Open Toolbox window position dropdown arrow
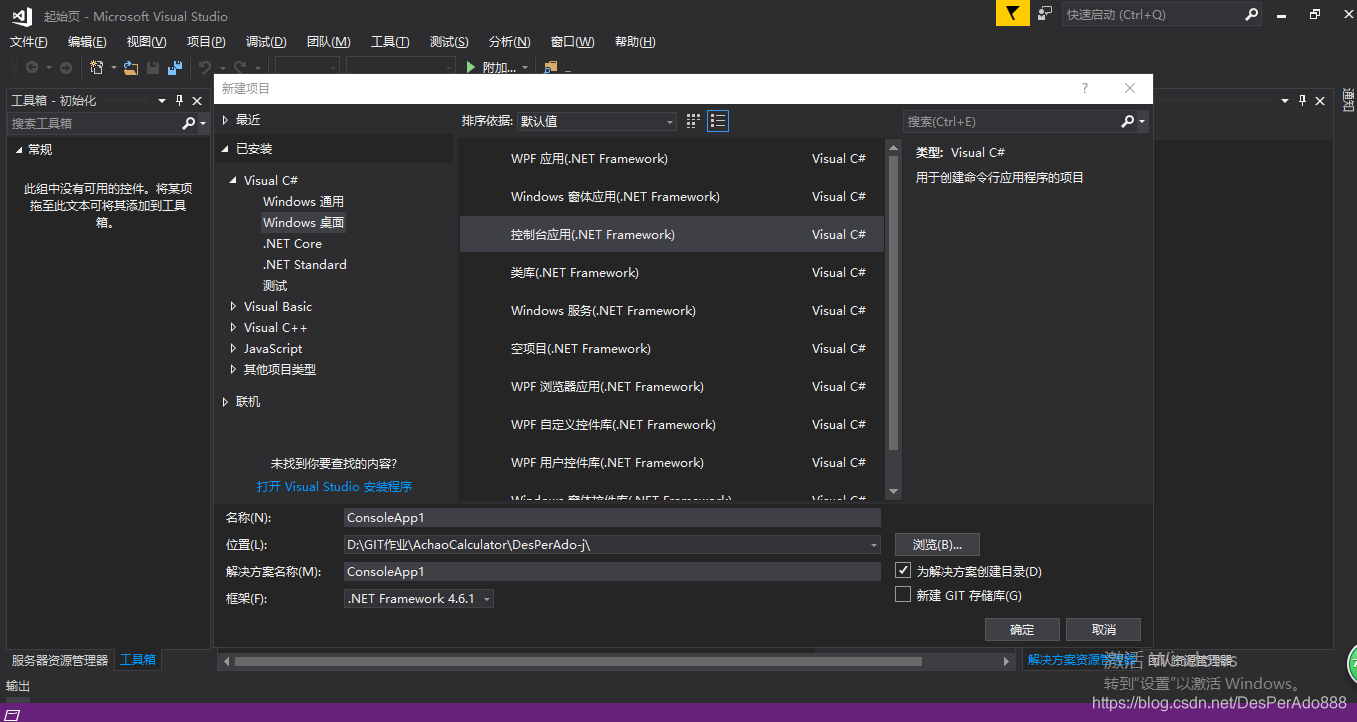The image size is (1357, 722). [164, 100]
